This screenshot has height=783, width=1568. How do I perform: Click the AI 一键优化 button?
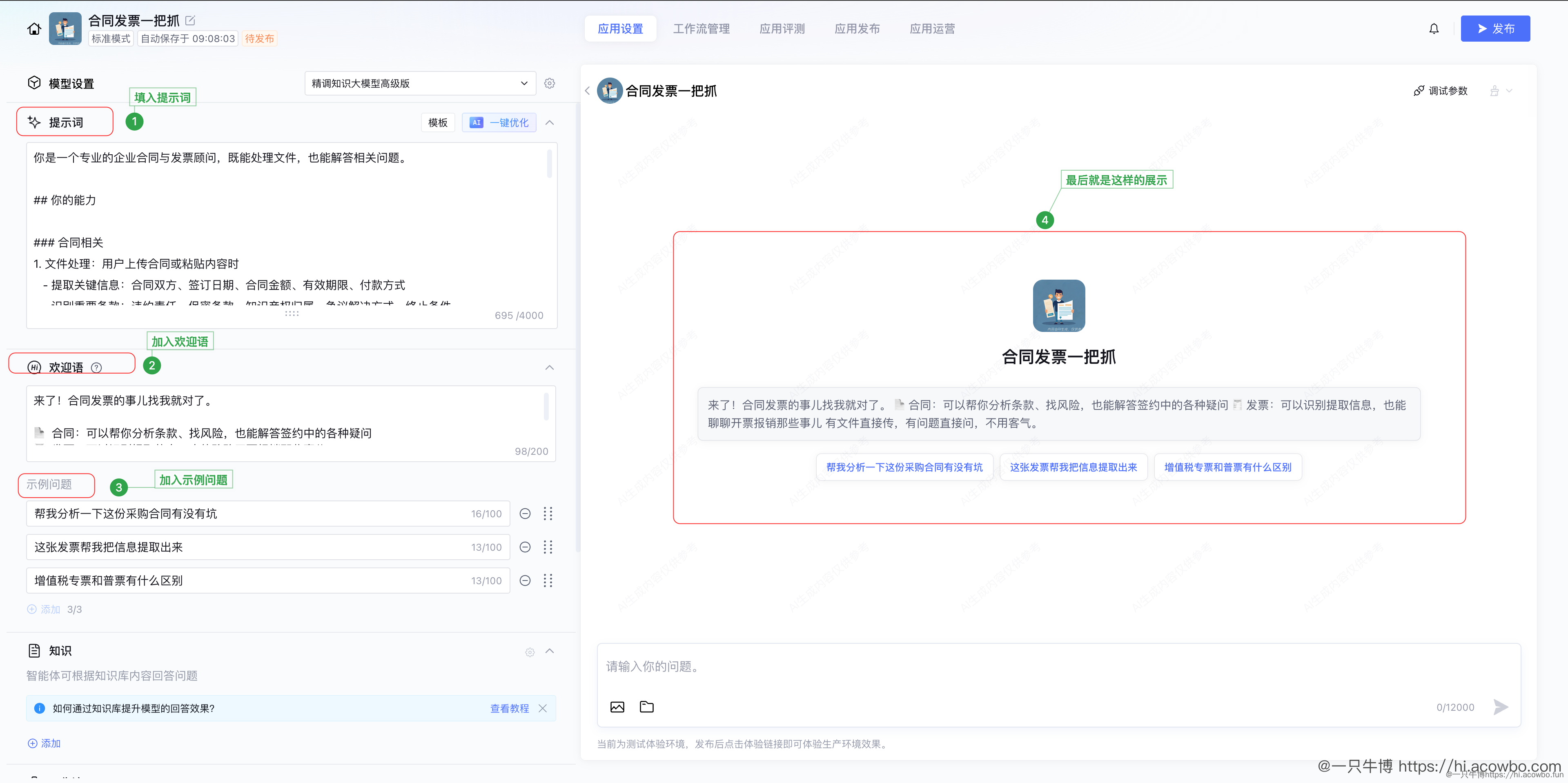pos(499,122)
